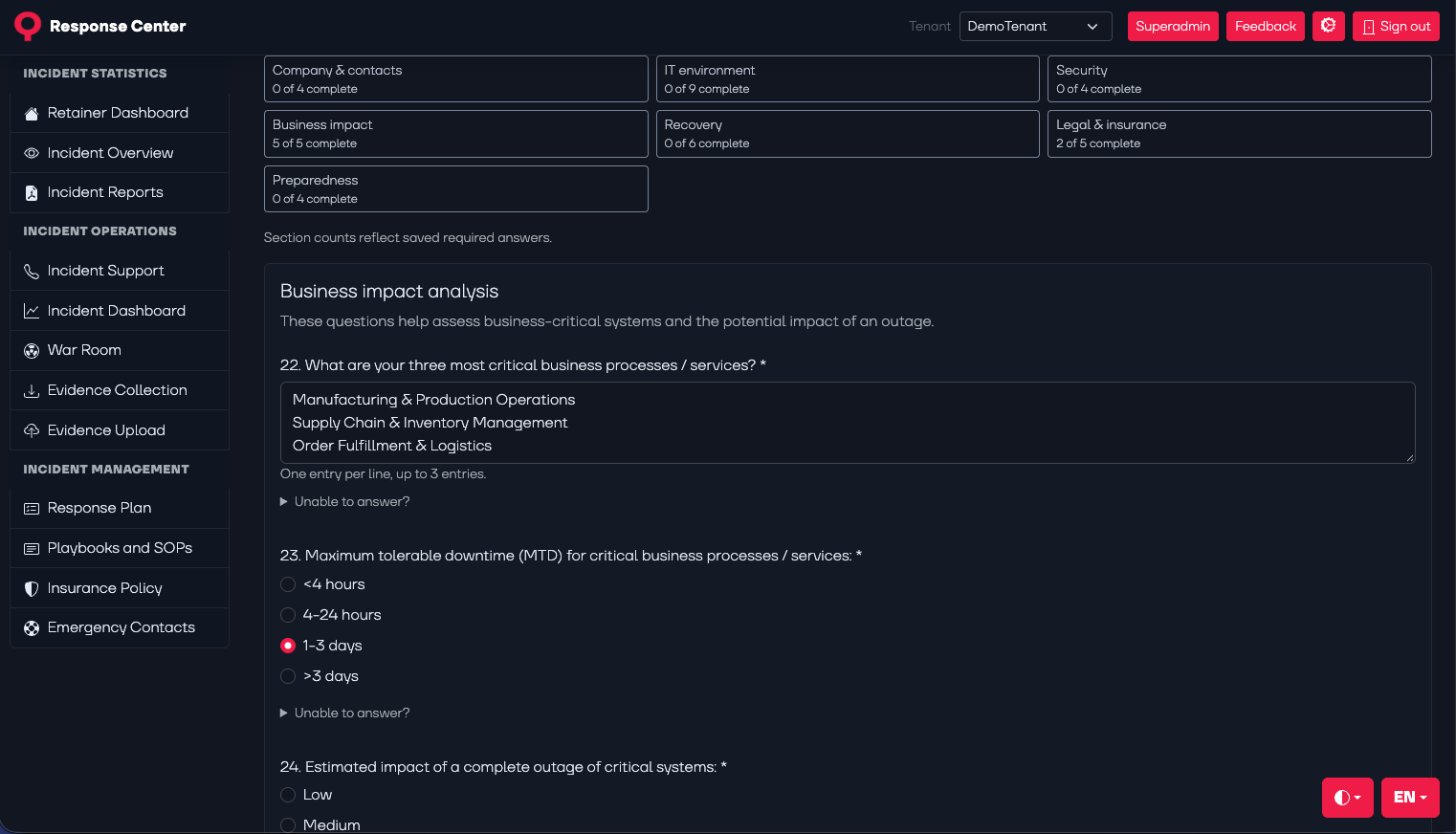Click the Evidence Collection download icon

pos(32,390)
